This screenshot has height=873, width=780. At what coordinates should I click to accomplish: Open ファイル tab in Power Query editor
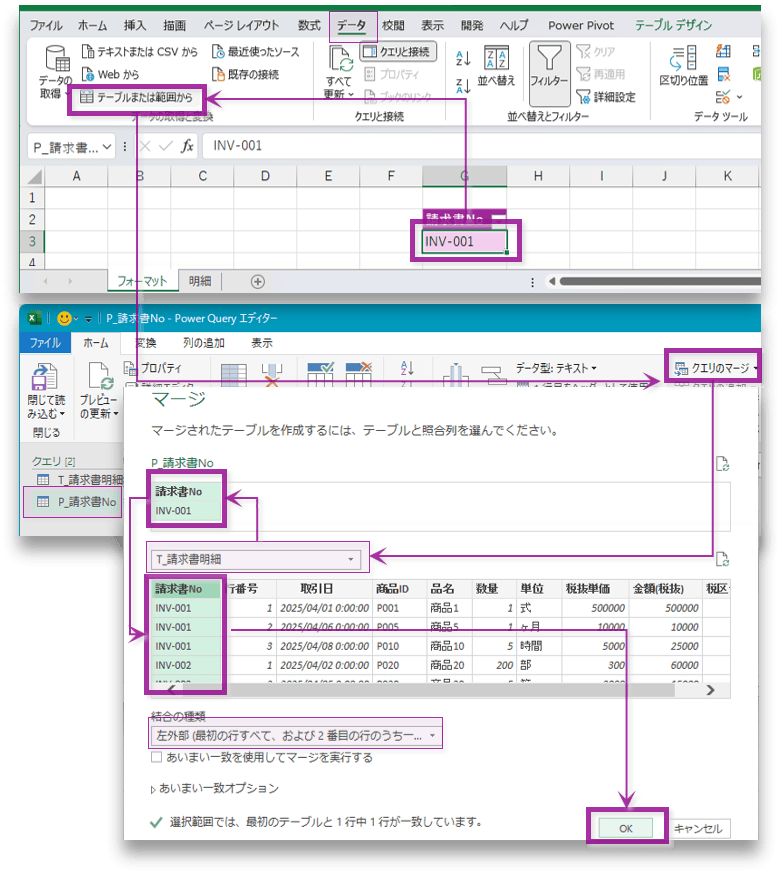(45, 343)
